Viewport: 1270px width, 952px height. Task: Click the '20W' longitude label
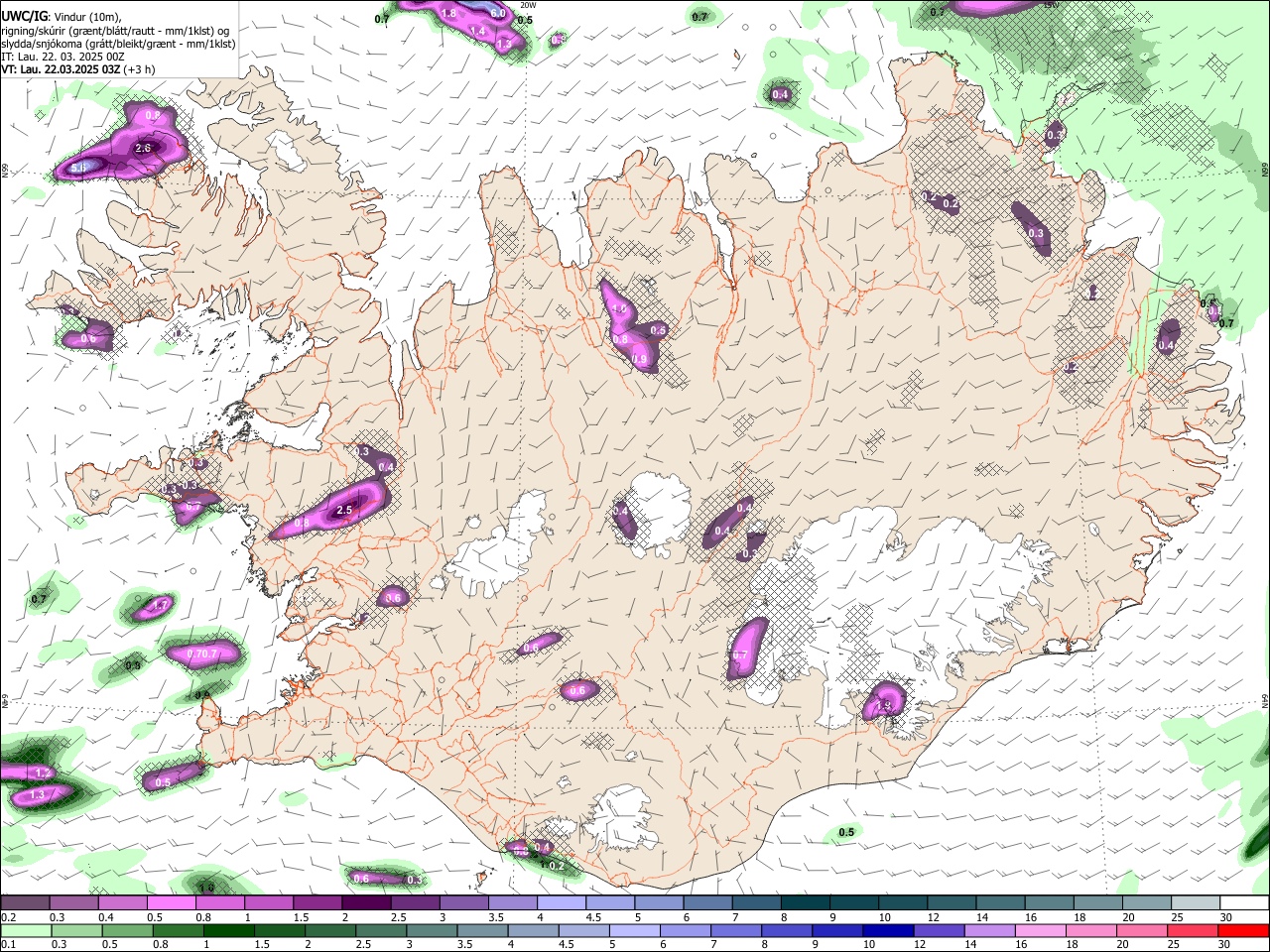coord(528,4)
